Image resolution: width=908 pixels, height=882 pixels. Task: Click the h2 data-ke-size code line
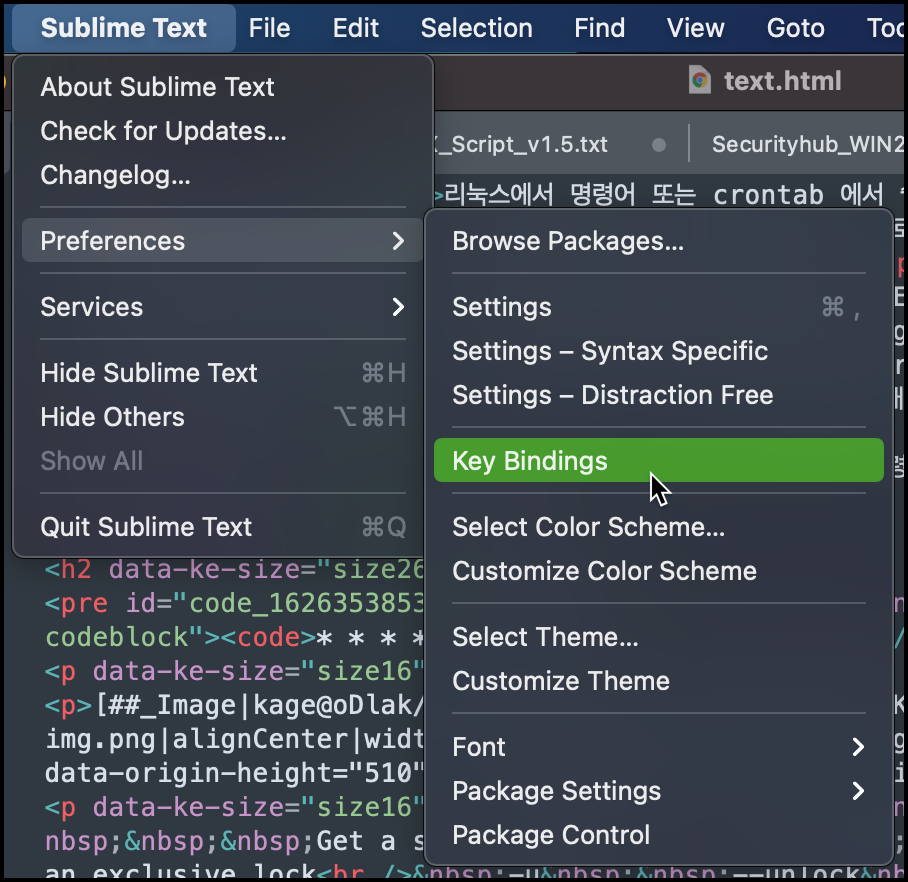pos(234,569)
